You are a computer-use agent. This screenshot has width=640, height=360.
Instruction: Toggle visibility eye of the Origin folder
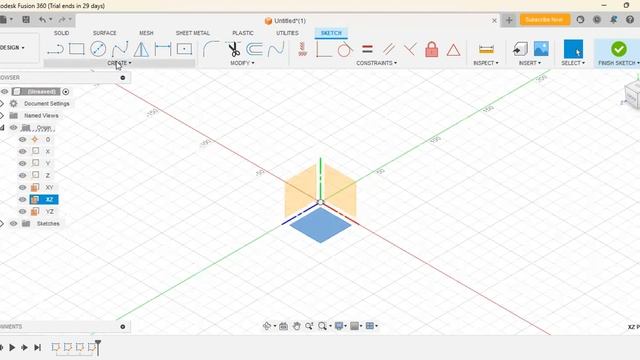coord(13,128)
